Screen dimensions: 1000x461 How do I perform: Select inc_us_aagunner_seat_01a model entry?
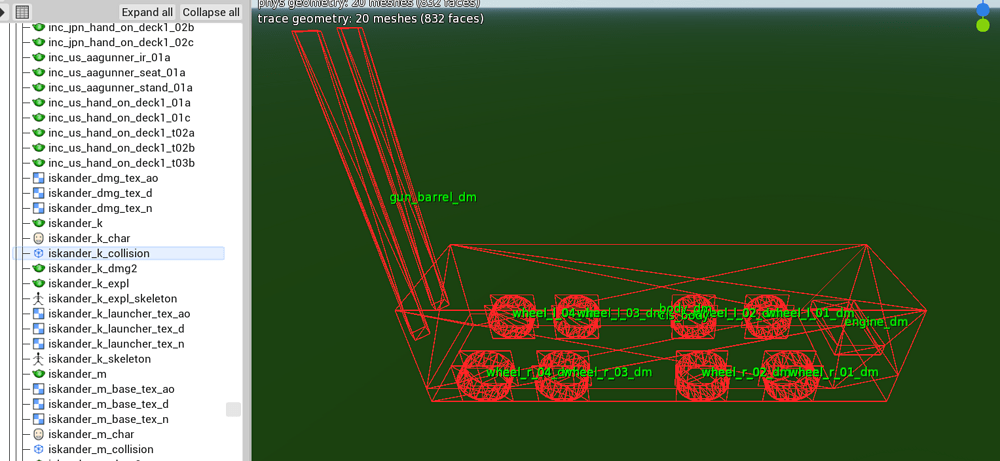(x=117, y=72)
